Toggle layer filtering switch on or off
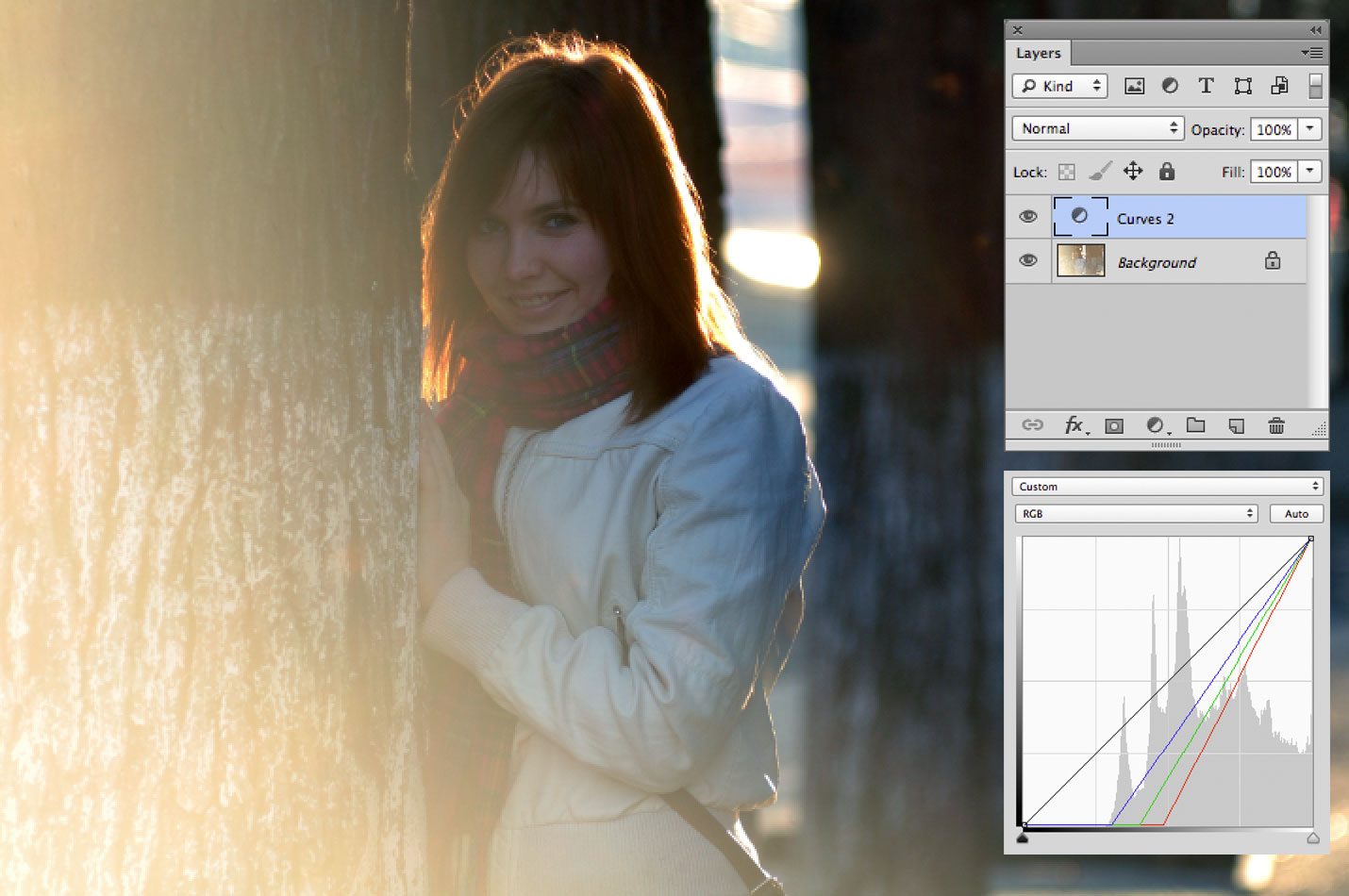1349x896 pixels. click(x=1315, y=86)
